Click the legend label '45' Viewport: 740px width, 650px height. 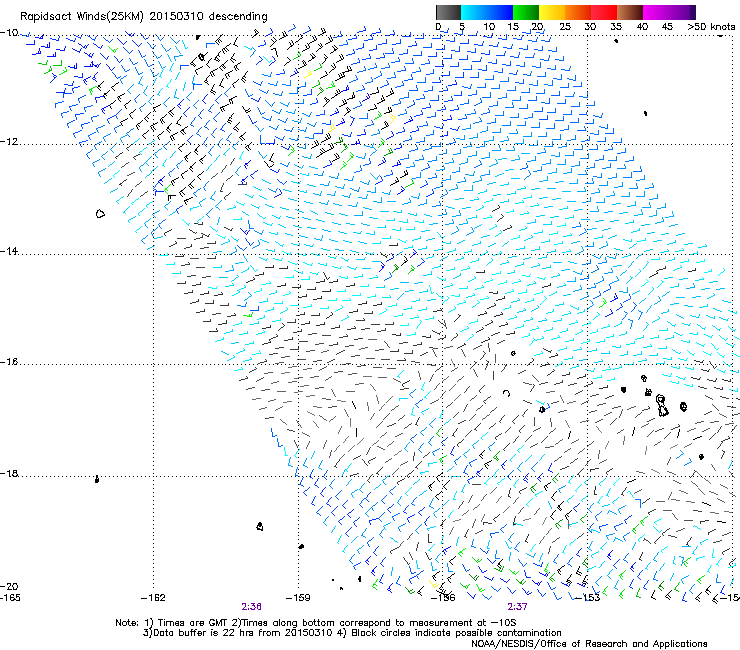(667, 27)
